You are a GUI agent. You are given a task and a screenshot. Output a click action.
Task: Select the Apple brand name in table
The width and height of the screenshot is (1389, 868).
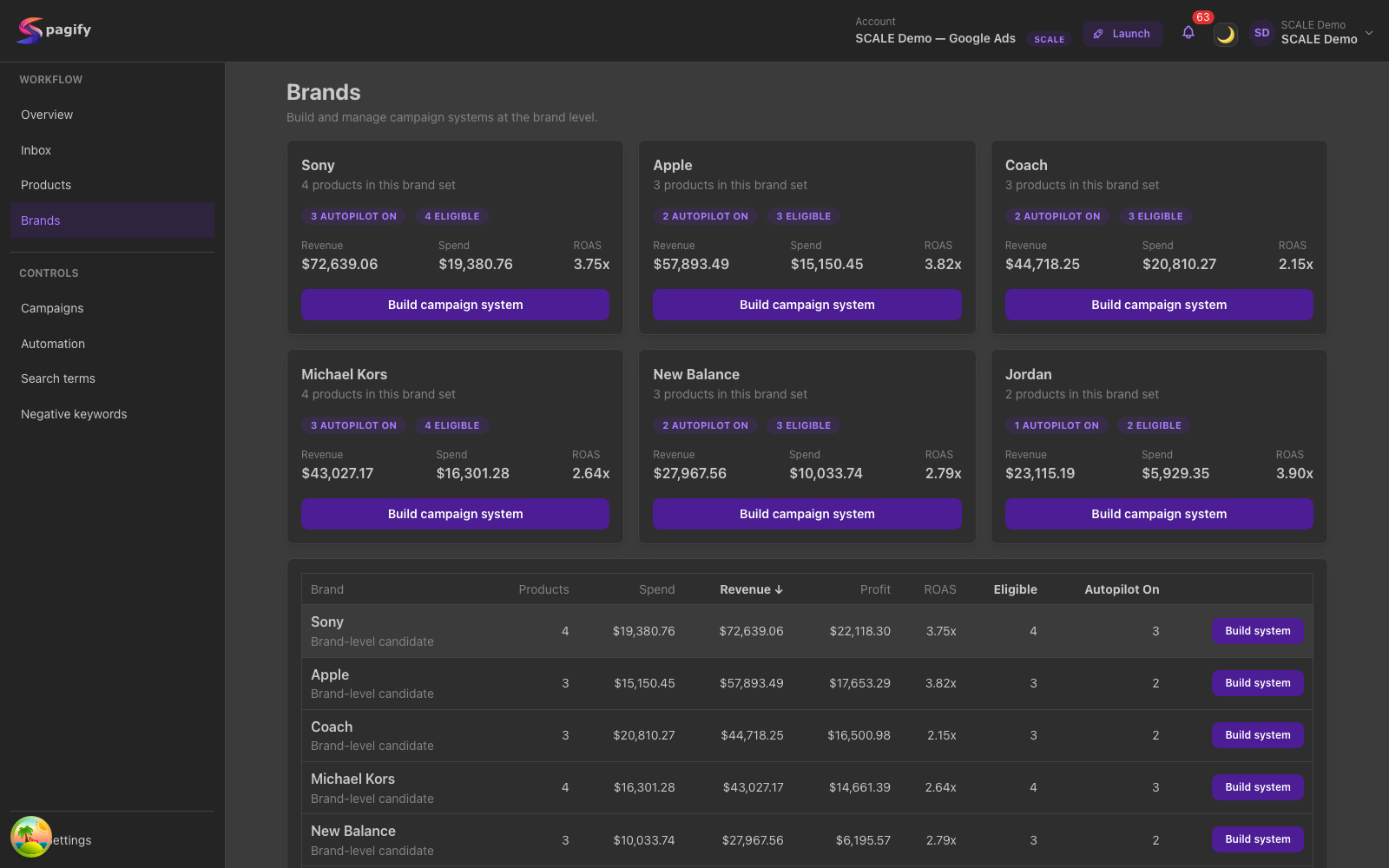point(330,674)
